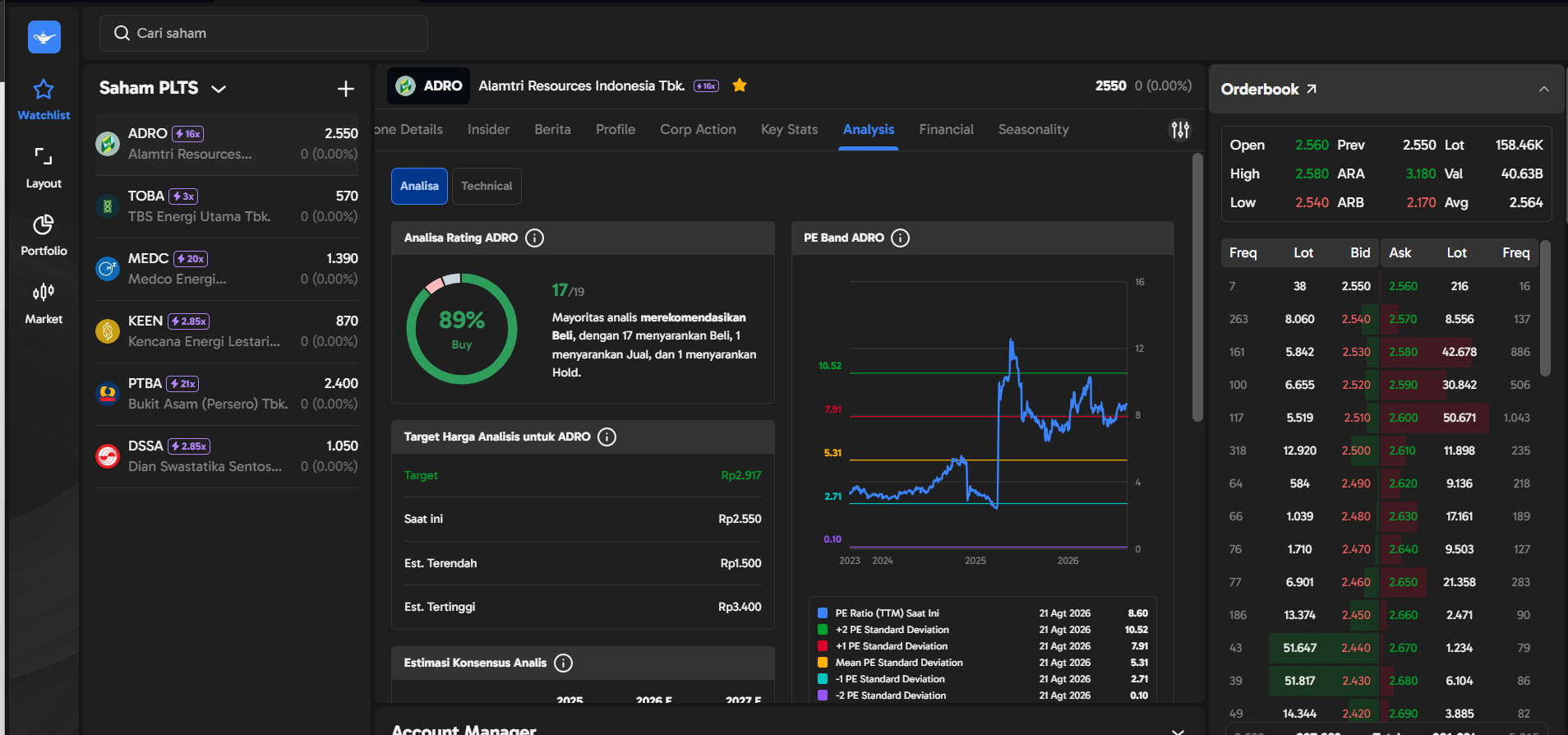Click the MEDC logo in watchlist
Image resolution: width=1568 pixels, height=735 pixels.
click(x=108, y=269)
